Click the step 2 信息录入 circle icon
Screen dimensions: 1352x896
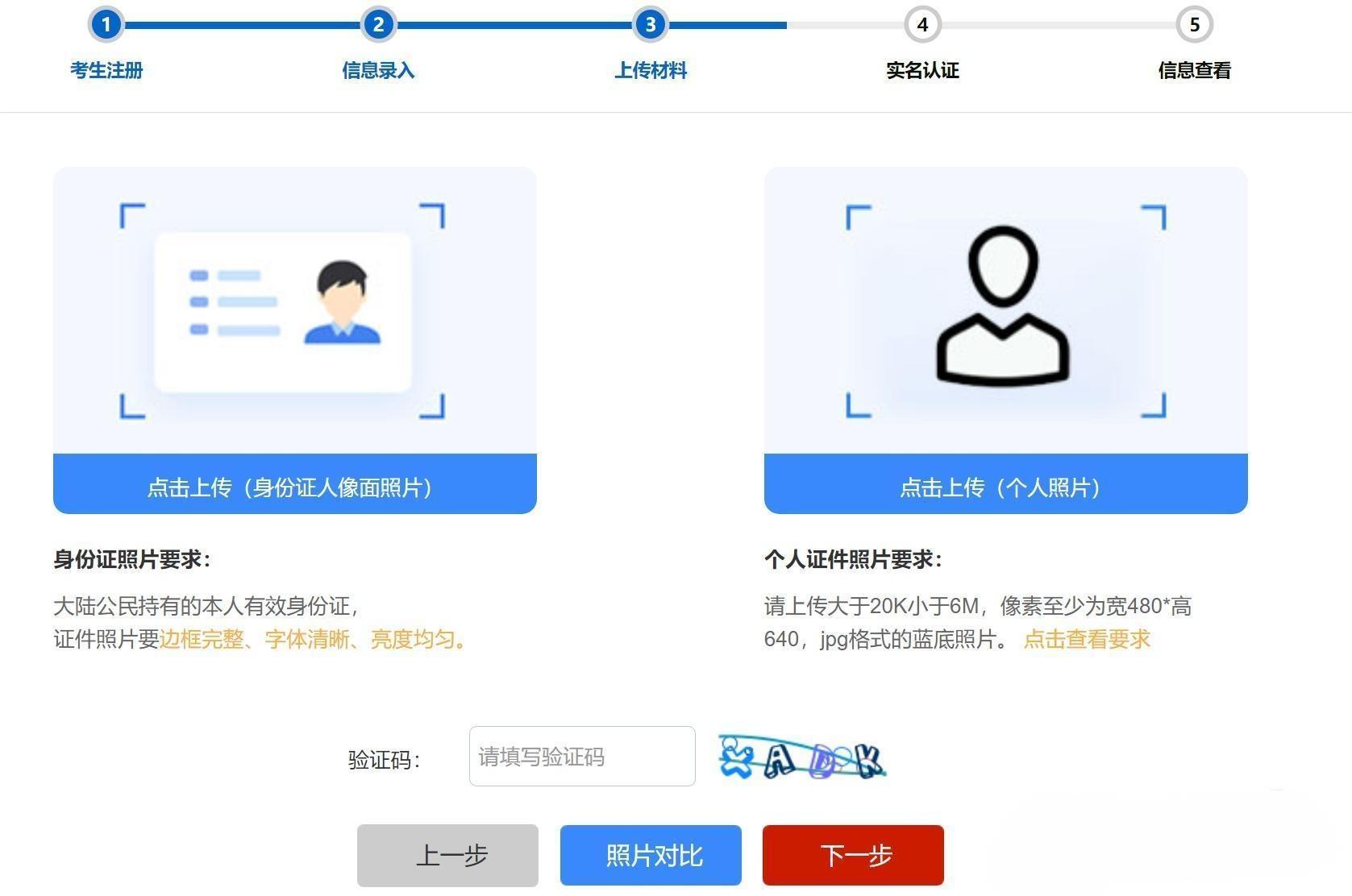coord(377,24)
